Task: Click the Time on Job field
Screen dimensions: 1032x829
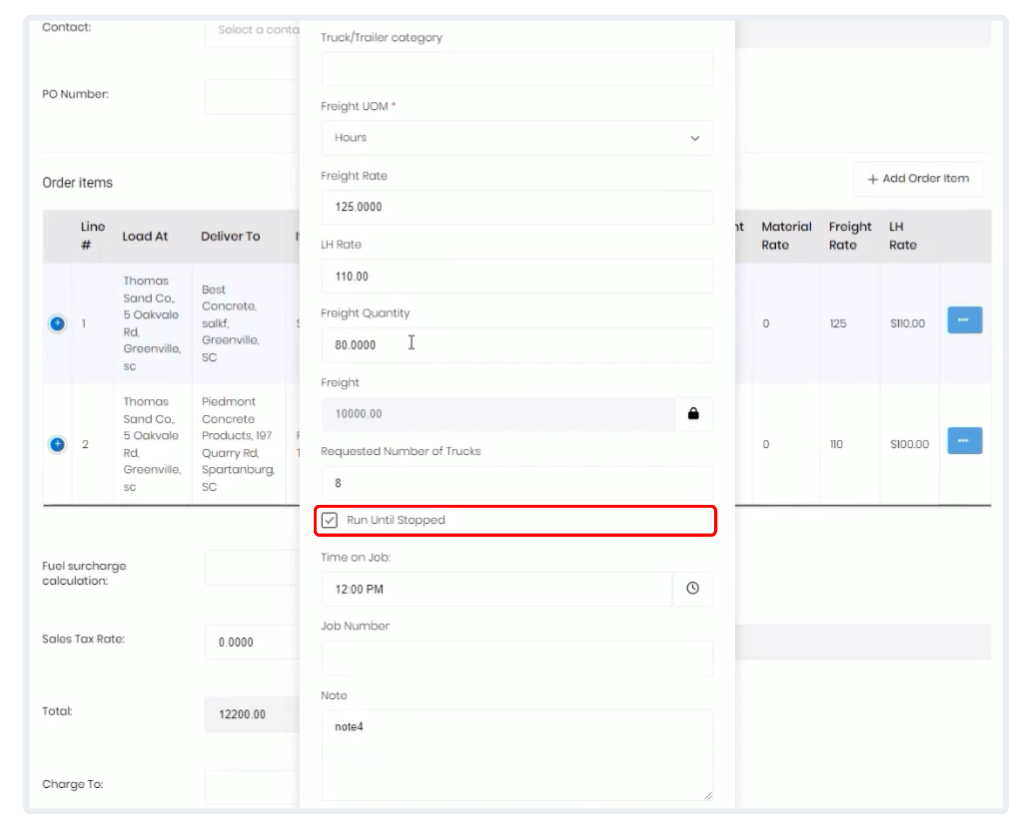Action: (x=496, y=589)
